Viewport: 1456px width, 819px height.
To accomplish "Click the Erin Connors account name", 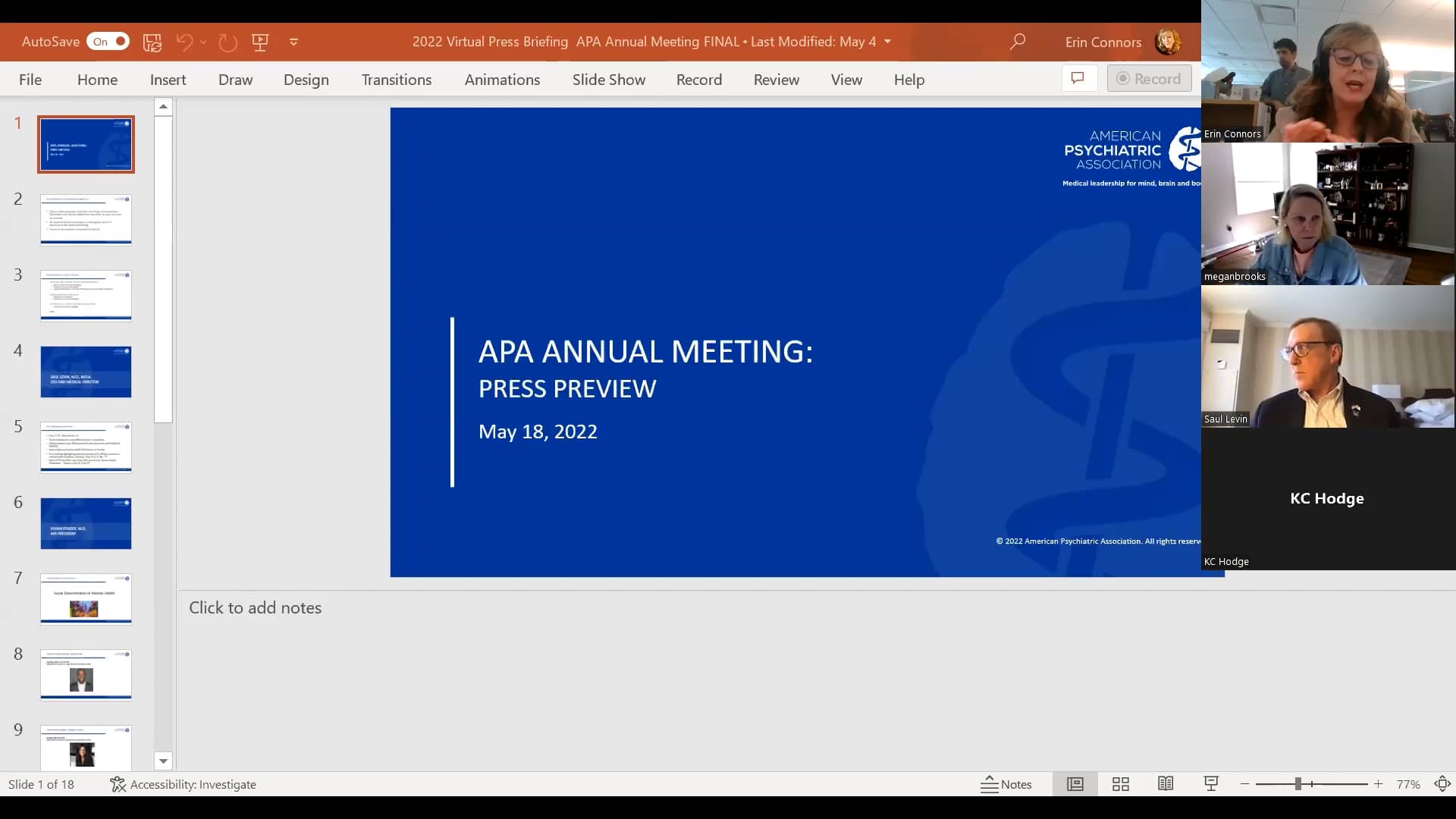I will point(1103,42).
